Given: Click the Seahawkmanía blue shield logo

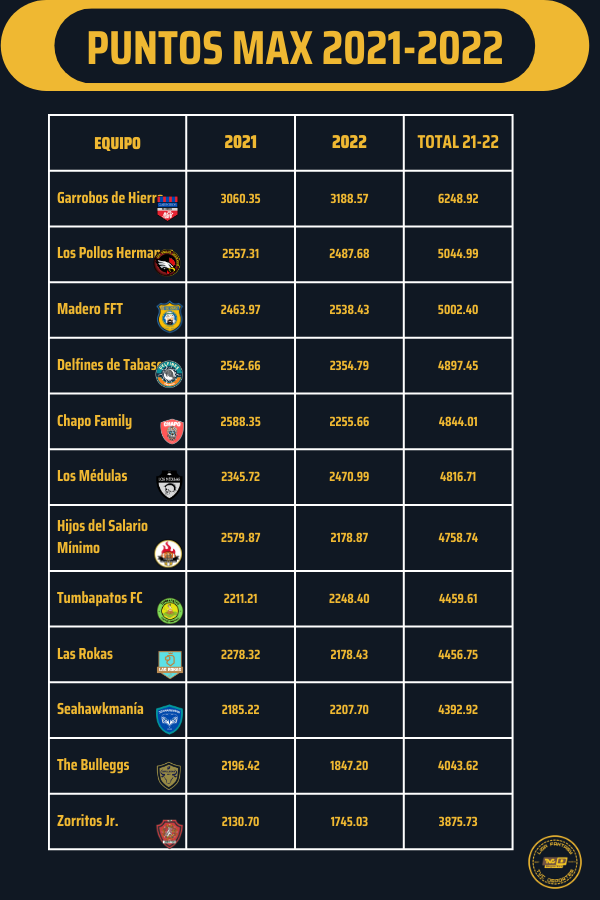Looking at the screenshot, I should pyautogui.click(x=169, y=719).
